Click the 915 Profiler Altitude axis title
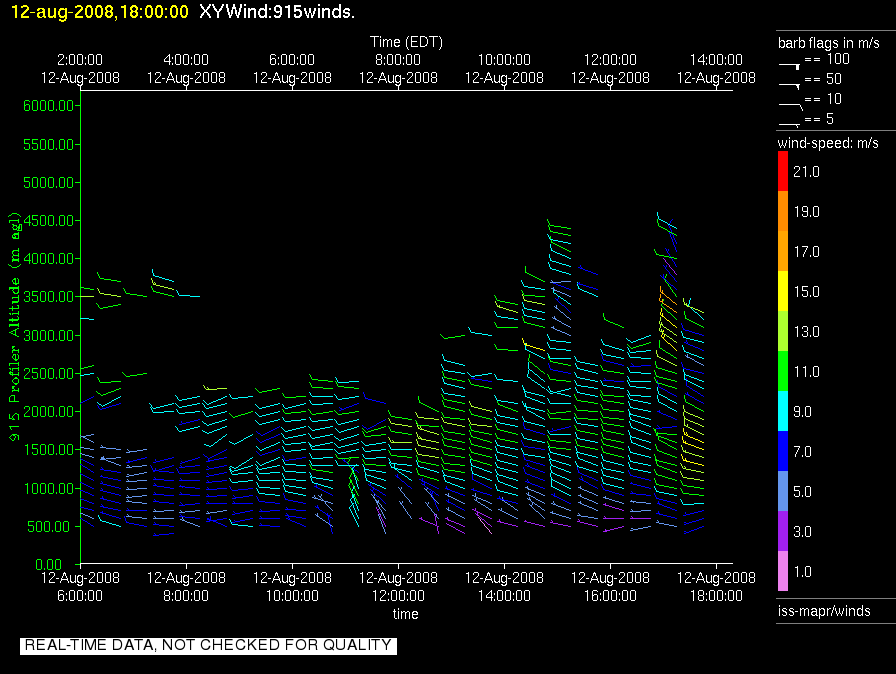Viewport: 896px width, 674px height. coord(14,327)
